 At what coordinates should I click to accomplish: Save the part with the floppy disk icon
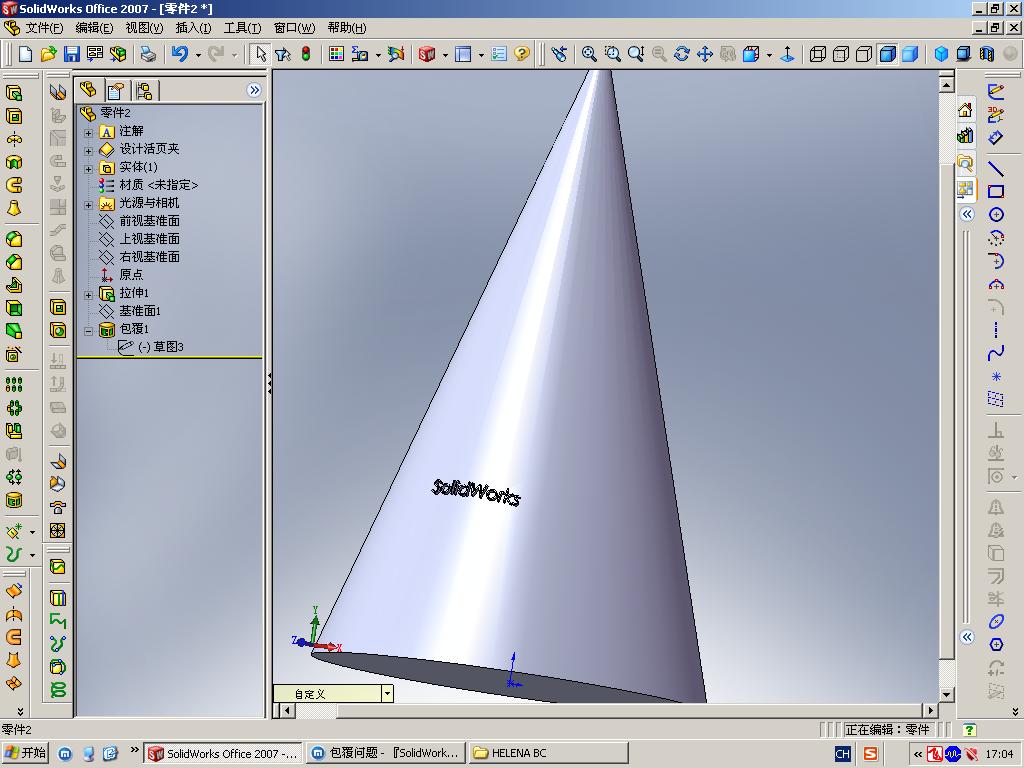(x=71, y=54)
